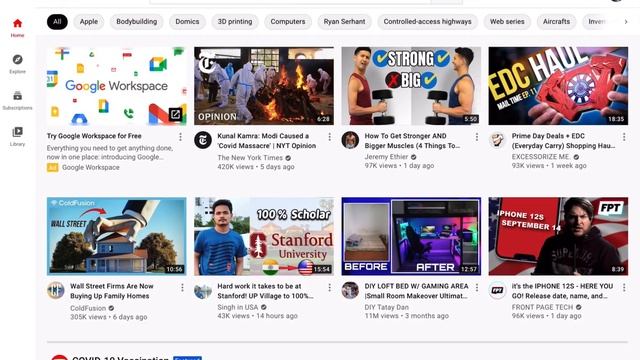Image resolution: width=640 pixels, height=360 pixels.
Task: Play the NYT Opinion video thumbnail
Action: [x=264, y=86]
